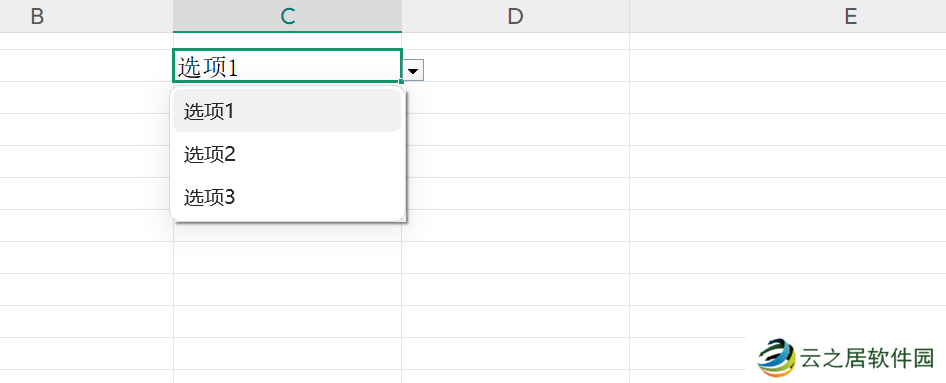
Task: Click the 云之居软件园 logo icon
Action: (777, 357)
